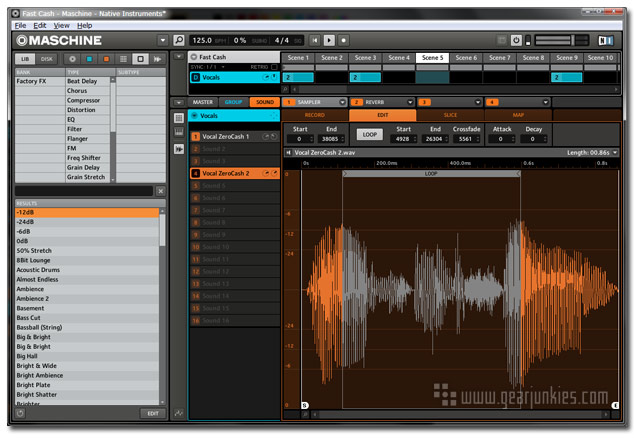Screen dimensions: 634x438
Task: Toggle the audio engine power button
Action: click(516, 40)
